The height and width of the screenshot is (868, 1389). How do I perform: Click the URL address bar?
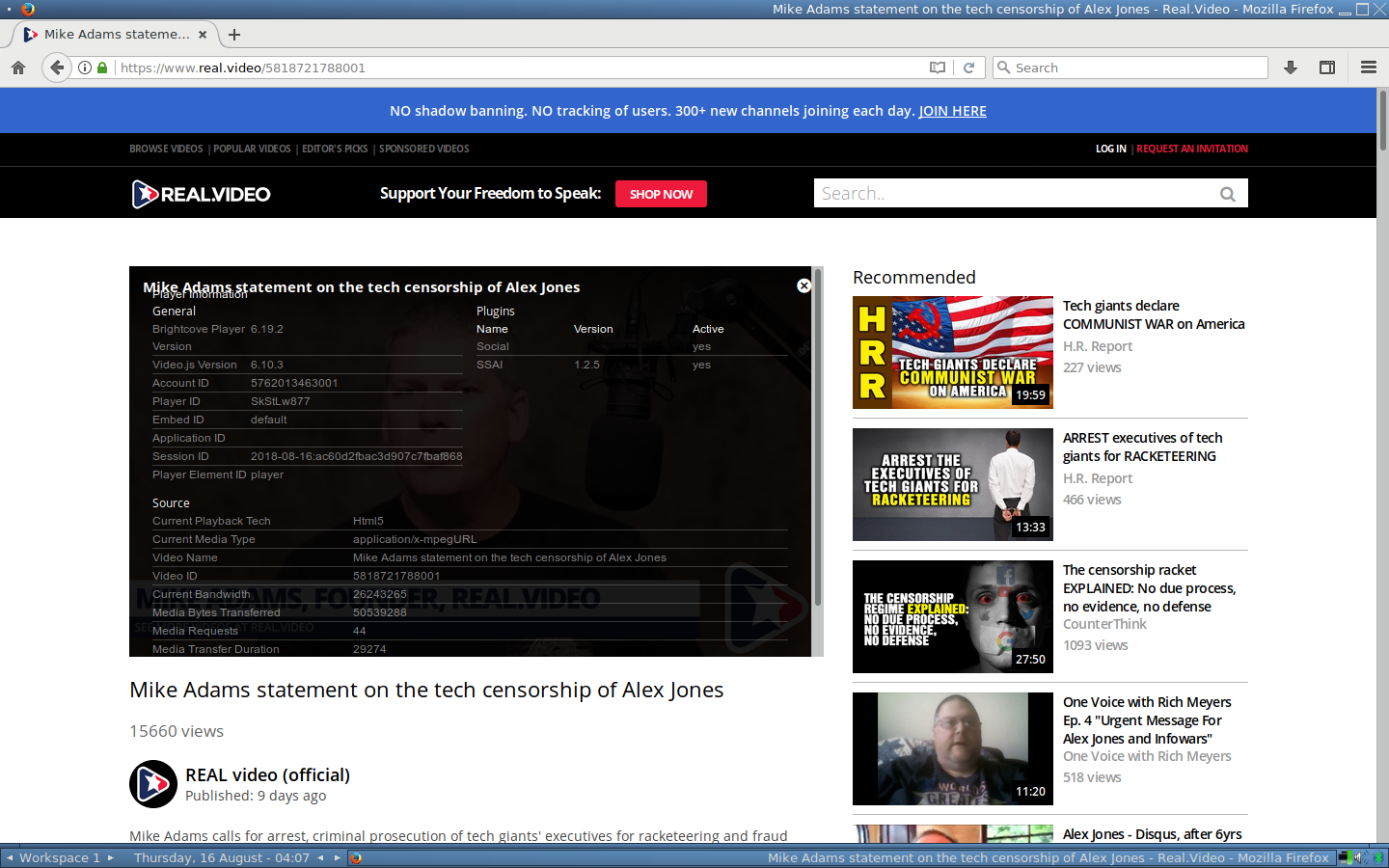[521, 68]
